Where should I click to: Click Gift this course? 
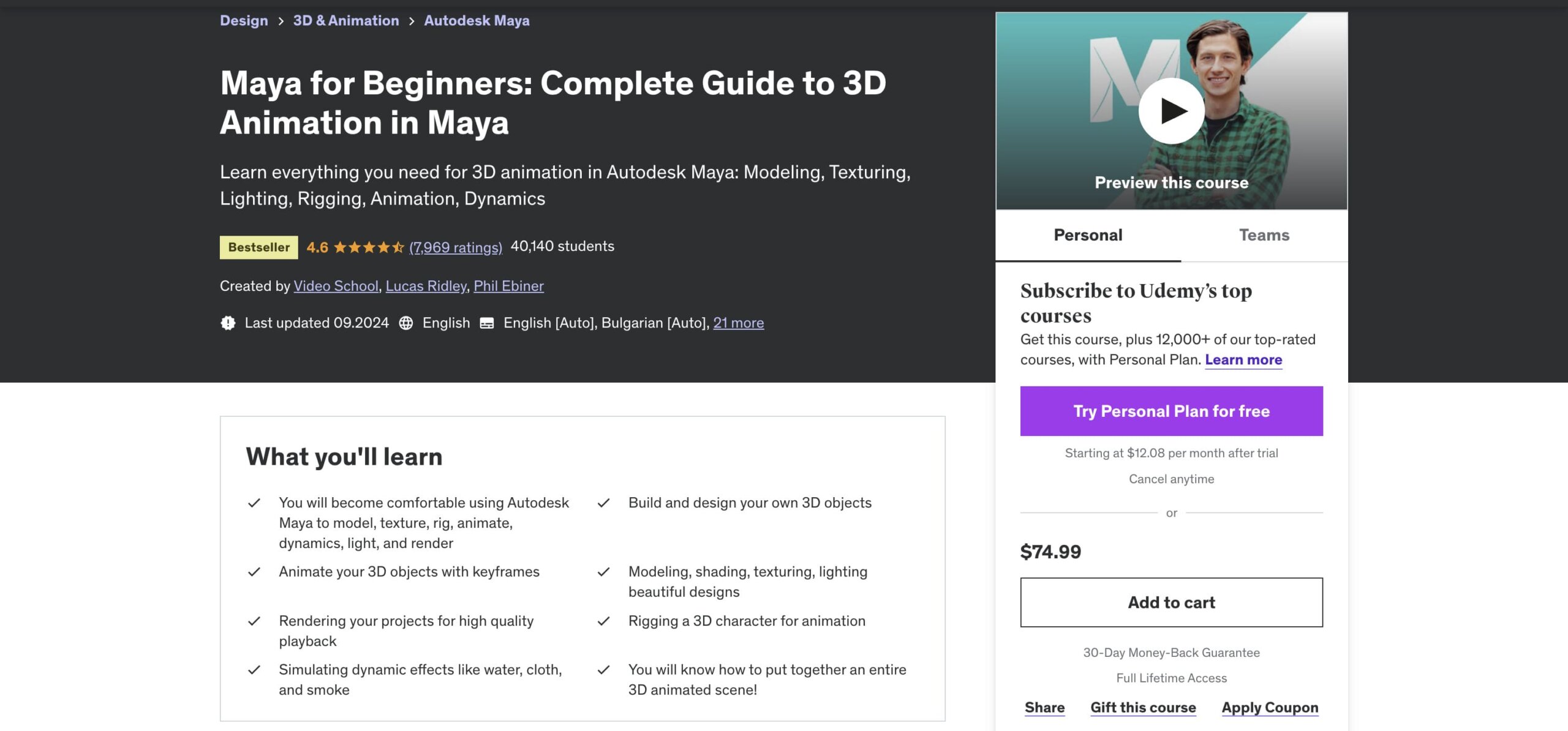tap(1143, 708)
